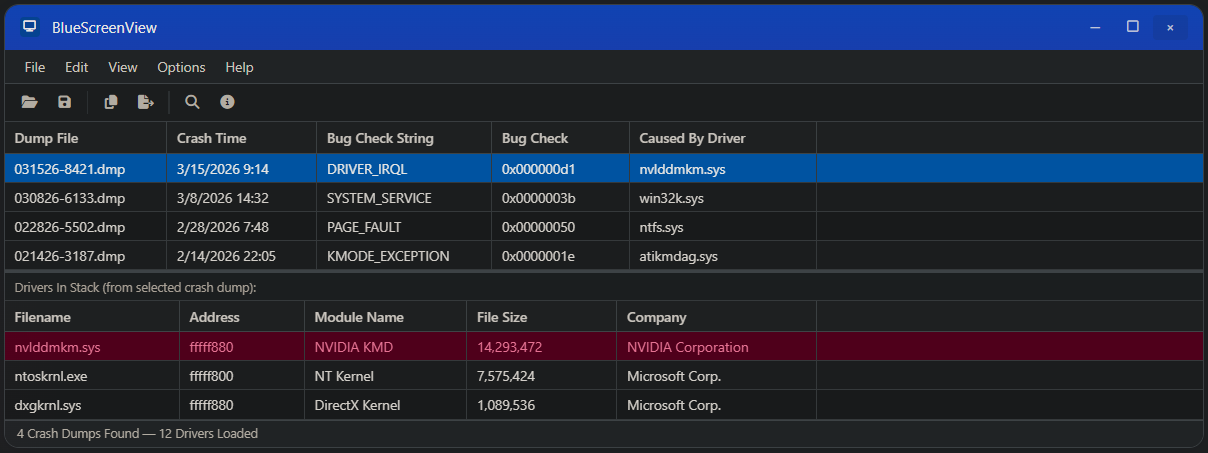Click bug check code 0x0000001e
The image size is (1208, 453).
pyautogui.click(x=538, y=256)
